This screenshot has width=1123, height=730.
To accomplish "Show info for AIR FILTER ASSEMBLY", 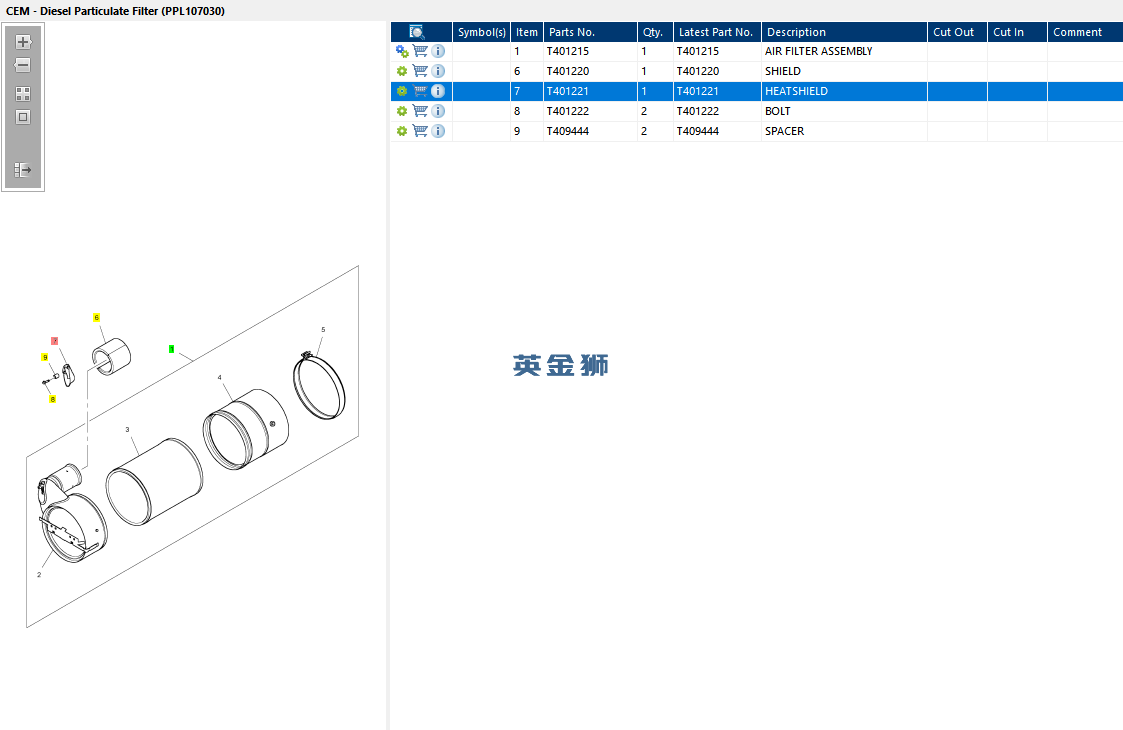I will (438, 51).
